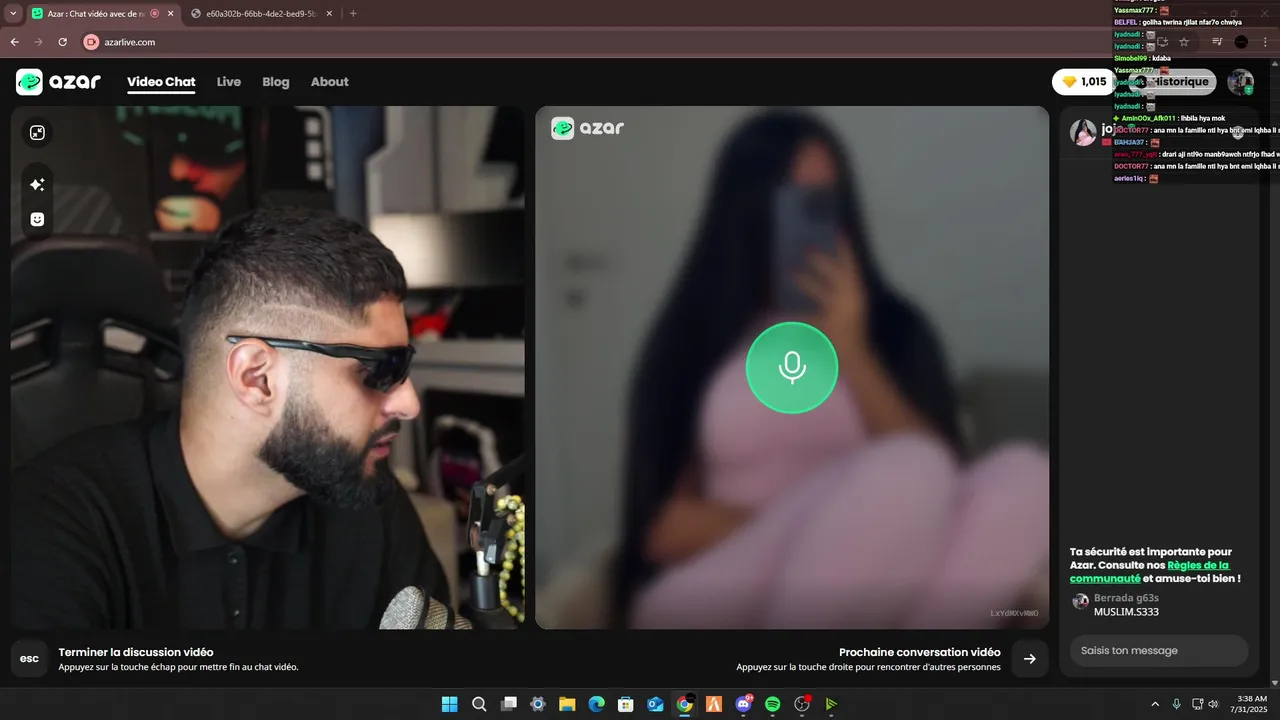Image resolution: width=1280 pixels, height=720 pixels.
Task: Click the site info icon in address bar
Action: click(91, 42)
